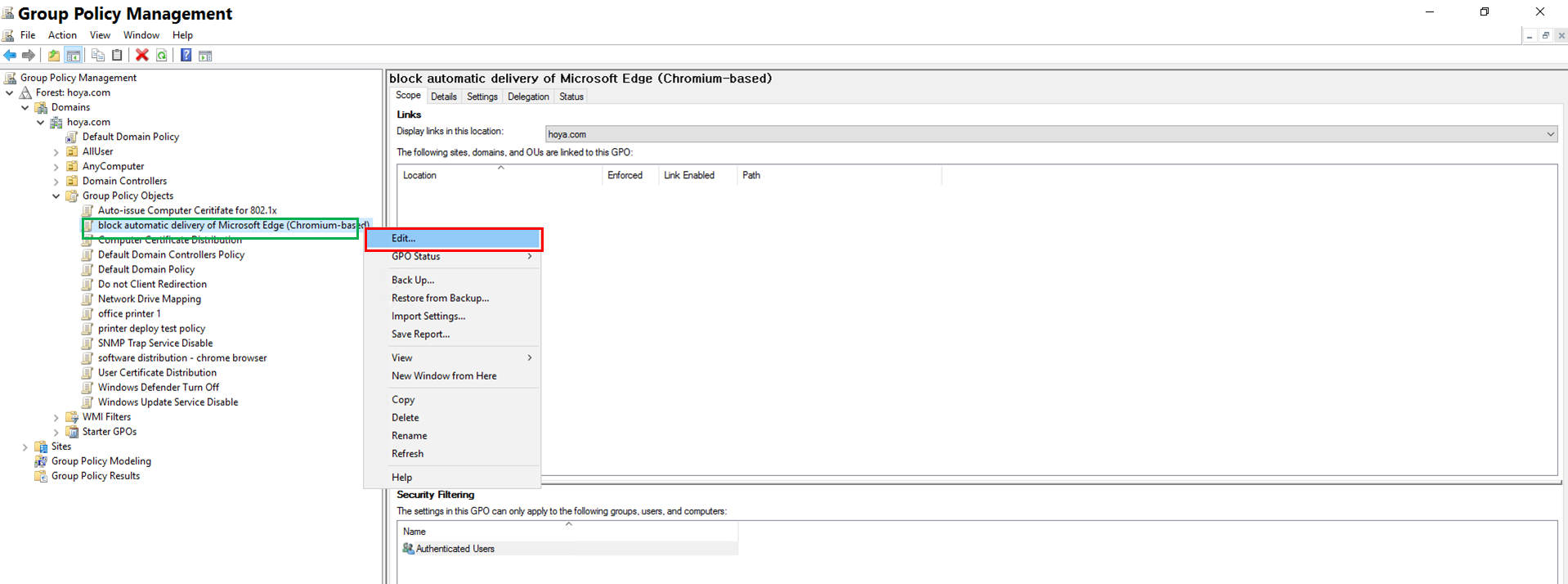This screenshot has height=584, width=1568.
Task: Click the Default Domain Policy link icon under hoya.com
Action: (72, 137)
